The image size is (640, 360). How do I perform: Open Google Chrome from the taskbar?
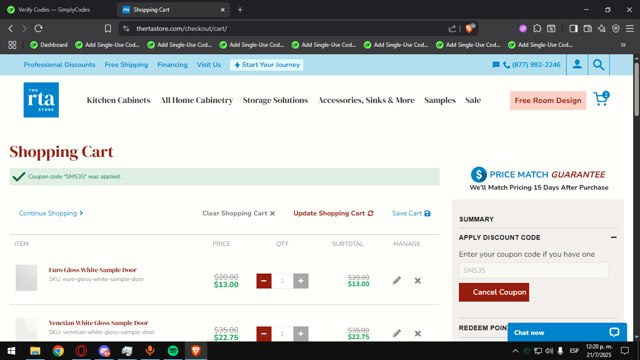tap(58, 351)
